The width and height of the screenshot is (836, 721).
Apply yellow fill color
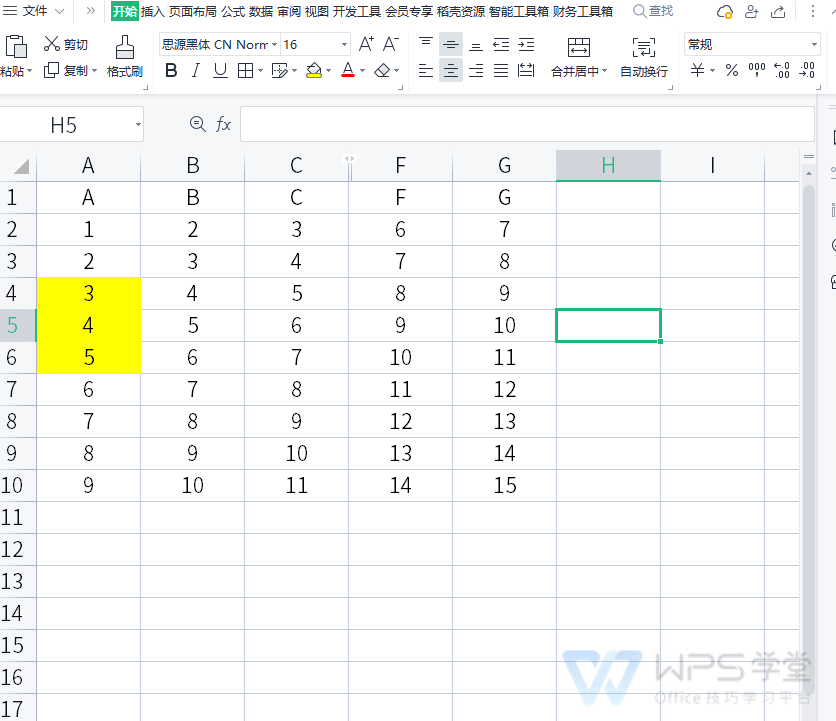[x=314, y=70]
